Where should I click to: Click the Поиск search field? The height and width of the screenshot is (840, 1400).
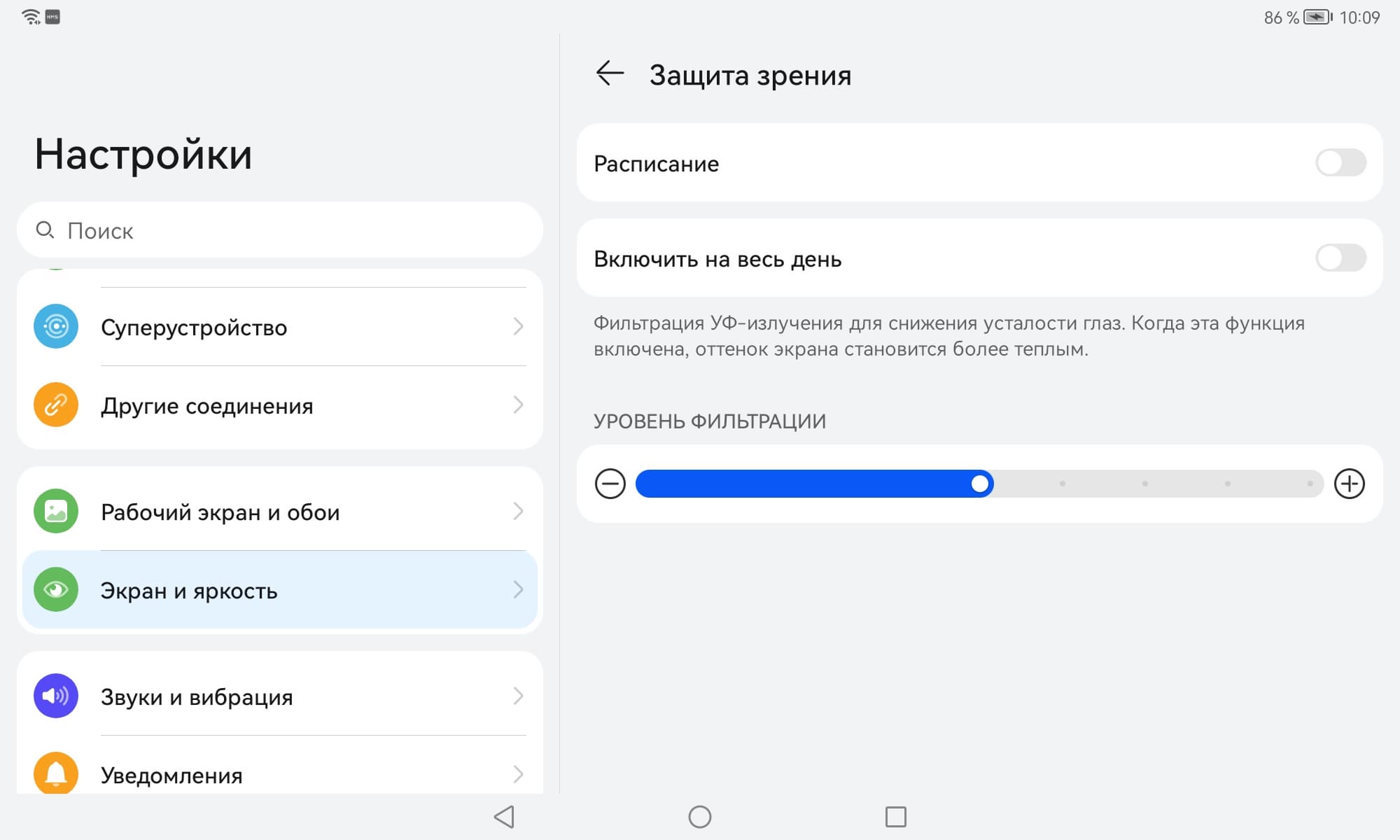pos(280,230)
